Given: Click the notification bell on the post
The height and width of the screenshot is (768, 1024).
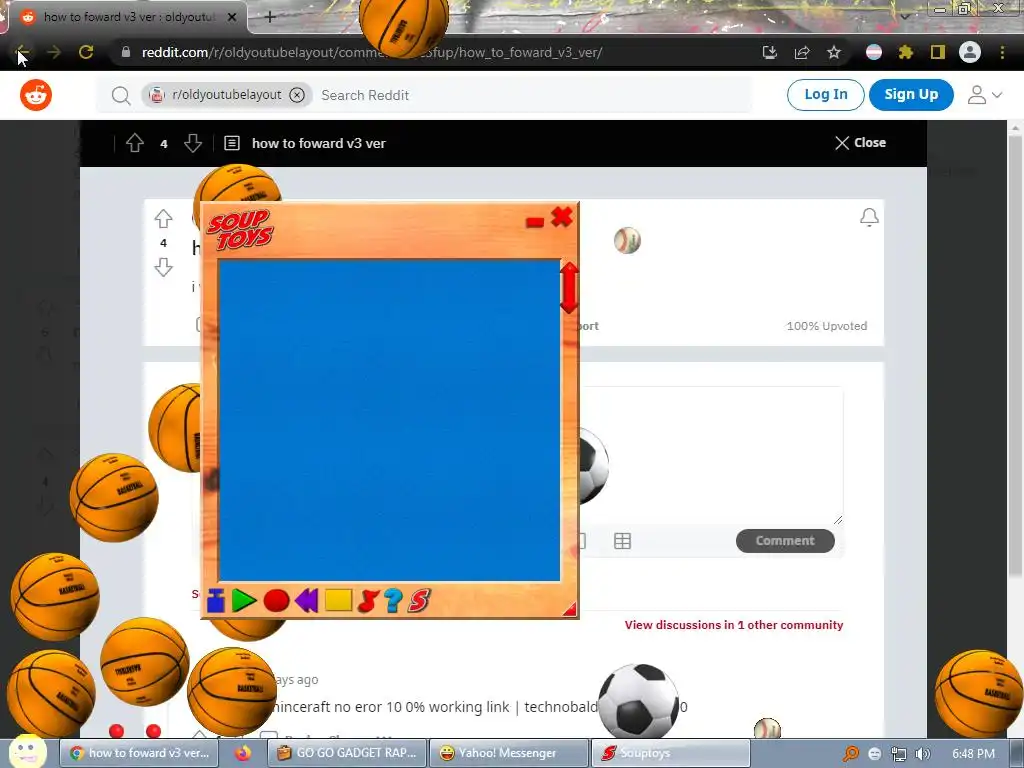Looking at the screenshot, I should coord(869,217).
